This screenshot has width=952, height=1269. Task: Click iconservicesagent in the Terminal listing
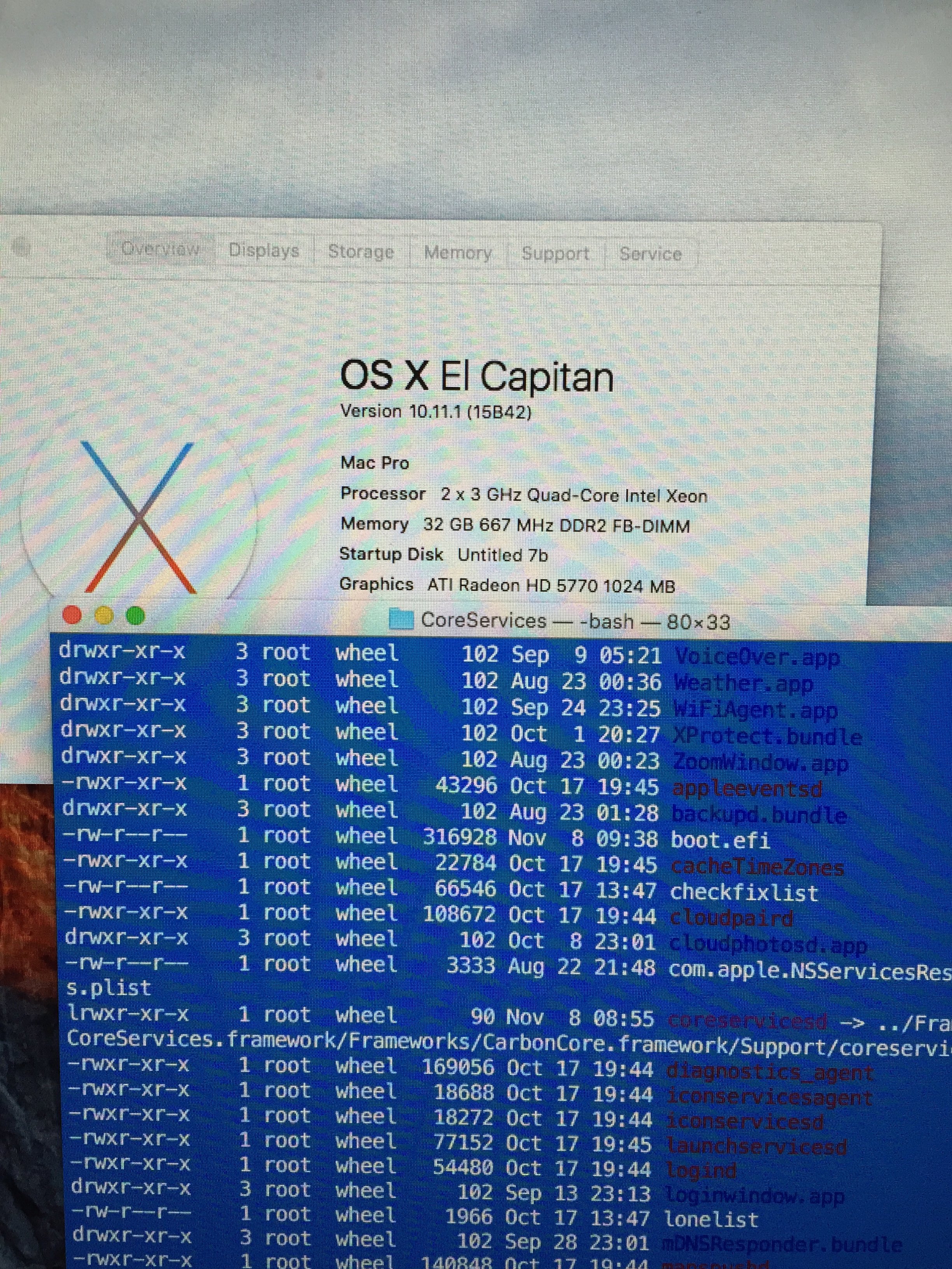(x=770, y=1097)
